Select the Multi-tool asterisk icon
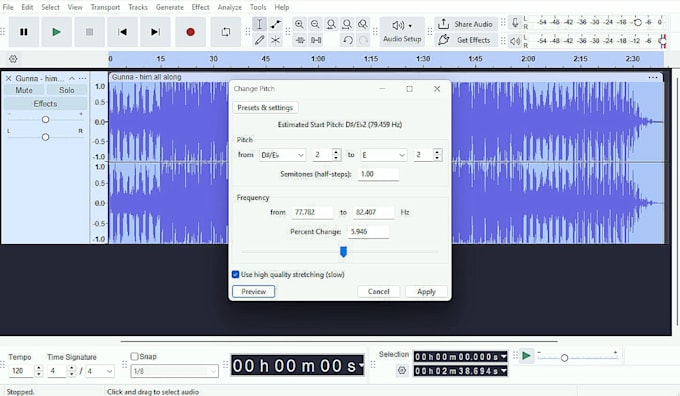680x396 pixels. coord(275,40)
